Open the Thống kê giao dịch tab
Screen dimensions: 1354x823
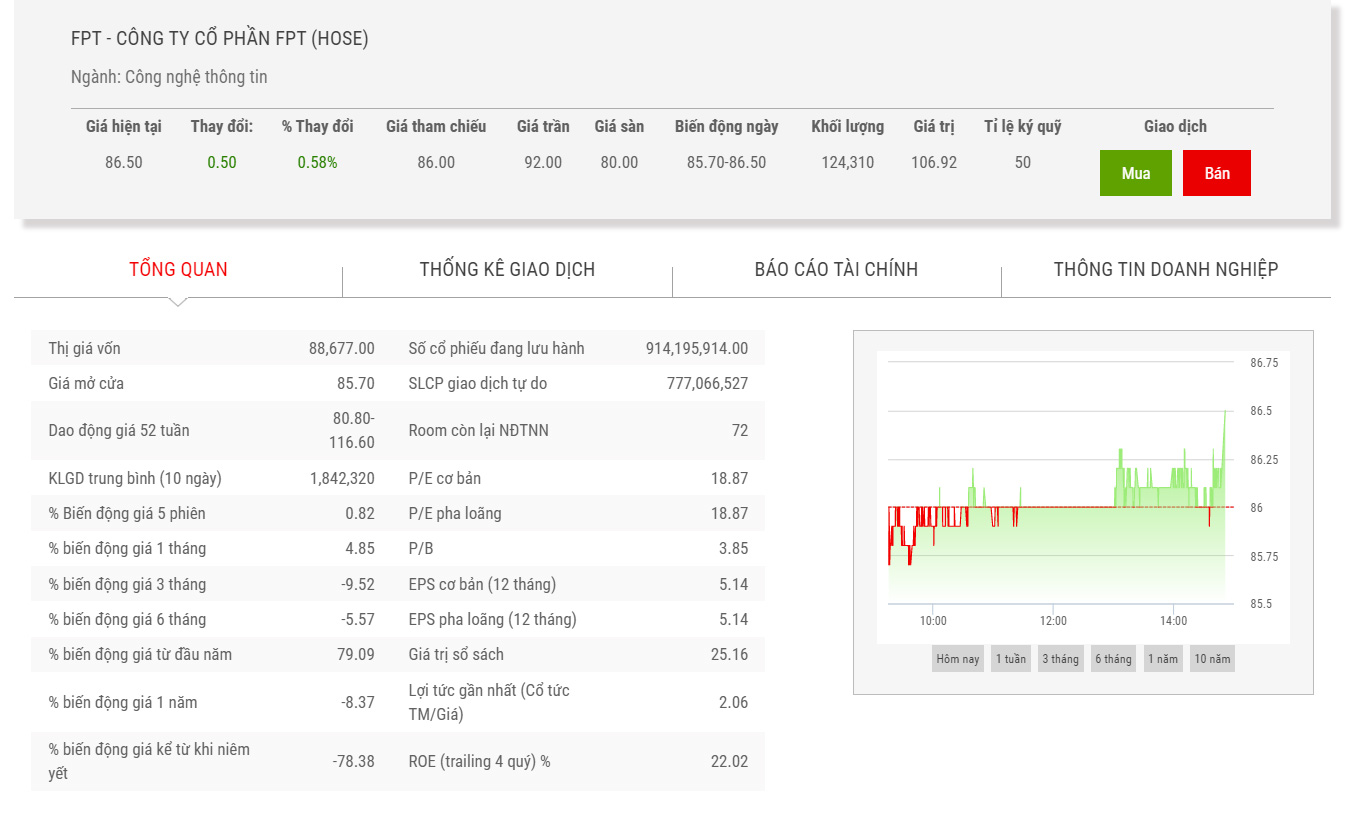click(x=507, y=269)
